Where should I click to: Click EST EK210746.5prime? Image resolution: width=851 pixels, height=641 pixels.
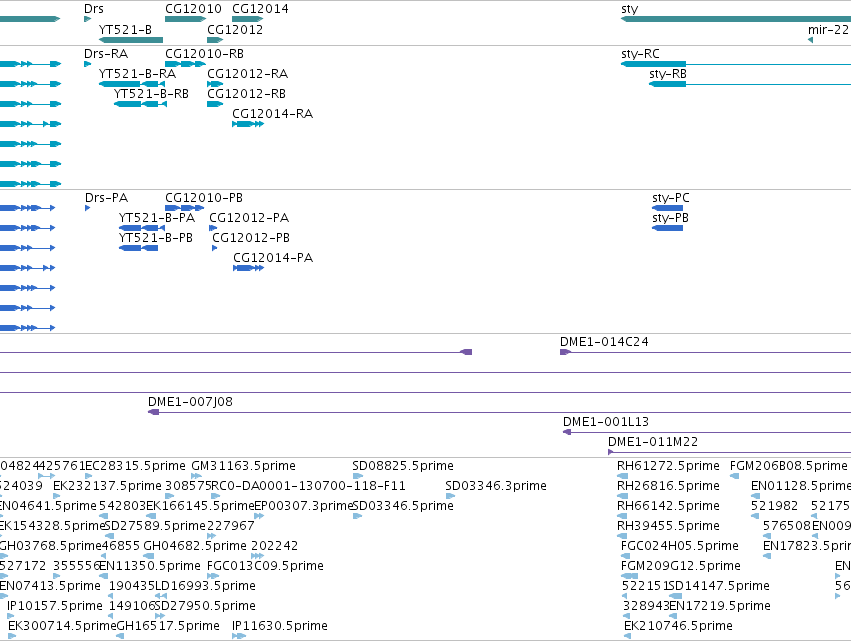(x=678, y=626)
